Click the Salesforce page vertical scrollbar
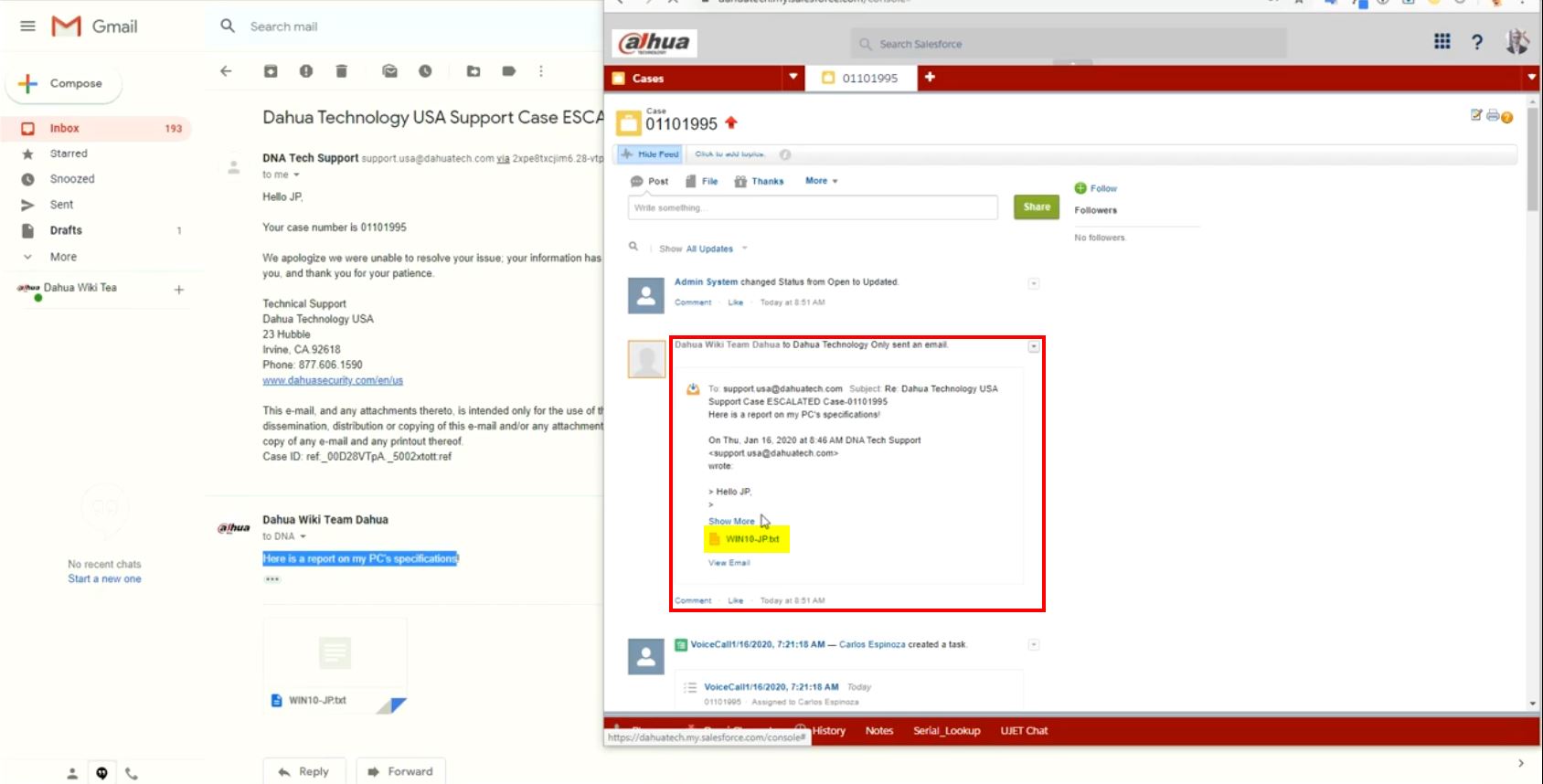 [x=1532, y=159]
